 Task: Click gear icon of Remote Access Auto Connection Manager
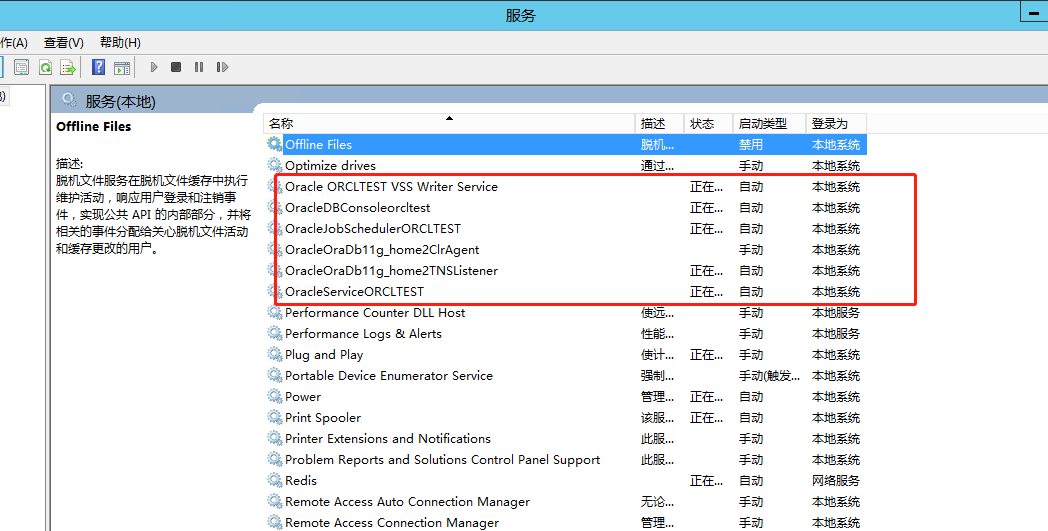pos(274,502)
